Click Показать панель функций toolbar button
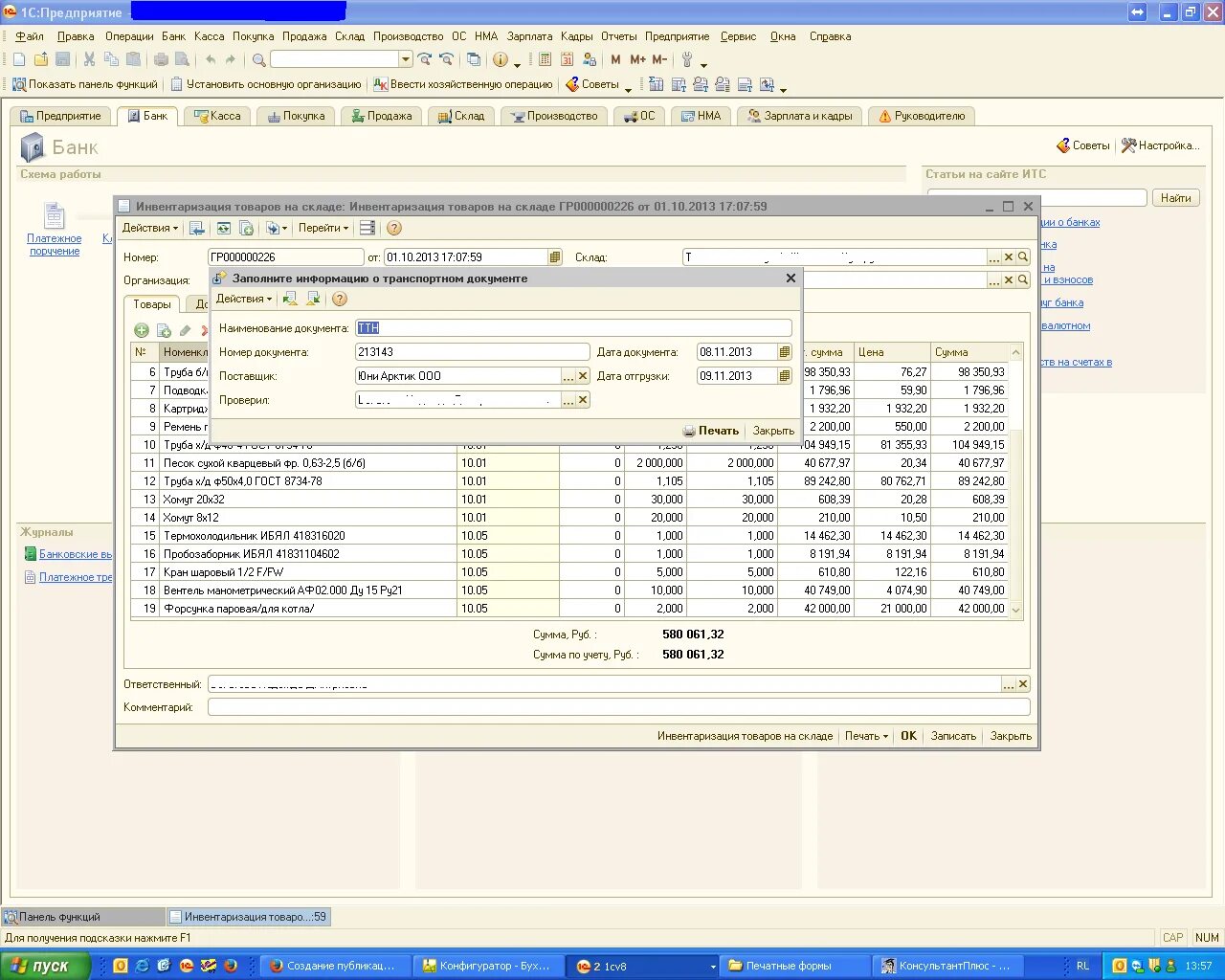Image resolution: width=1225 pixels, height=980 pixels. [x=85, y=84]
